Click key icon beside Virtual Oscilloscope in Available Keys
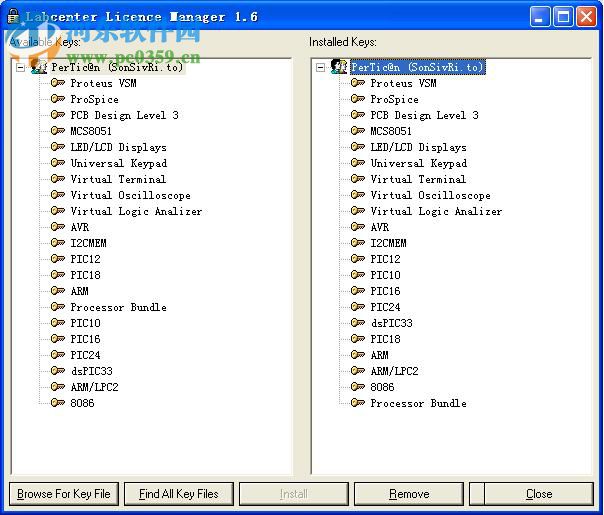 (58, 195)
